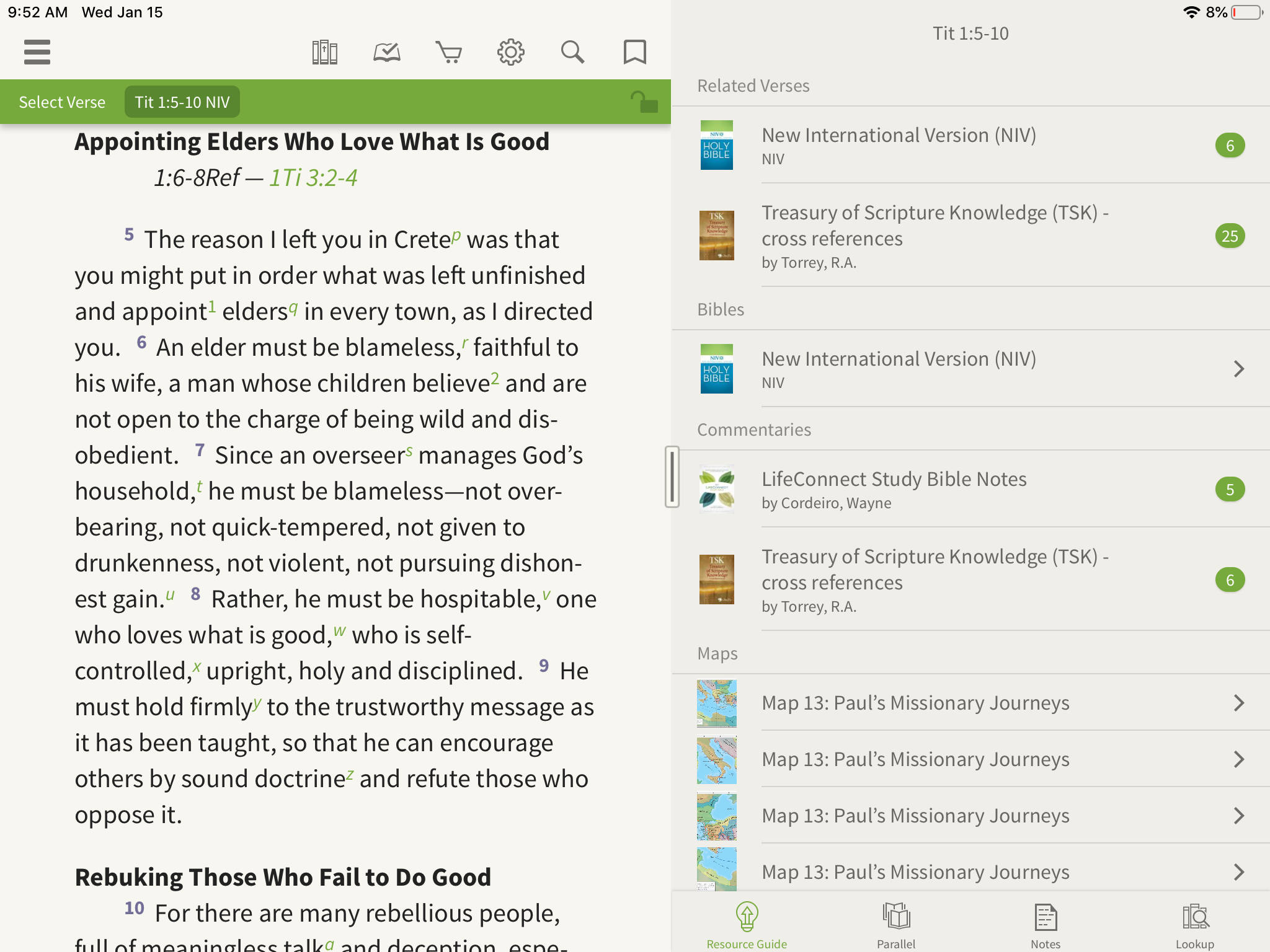Open NIV Related Verses row
The image size is (1270, 952).
[x=971, y=145]
